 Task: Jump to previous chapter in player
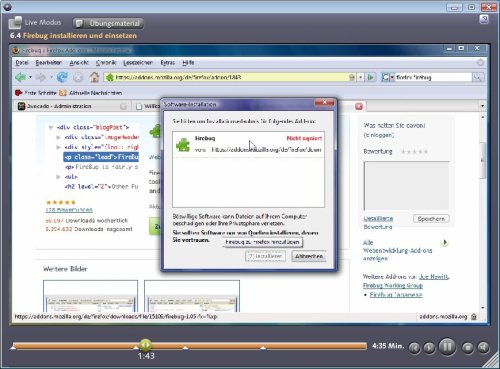(414, 348)
